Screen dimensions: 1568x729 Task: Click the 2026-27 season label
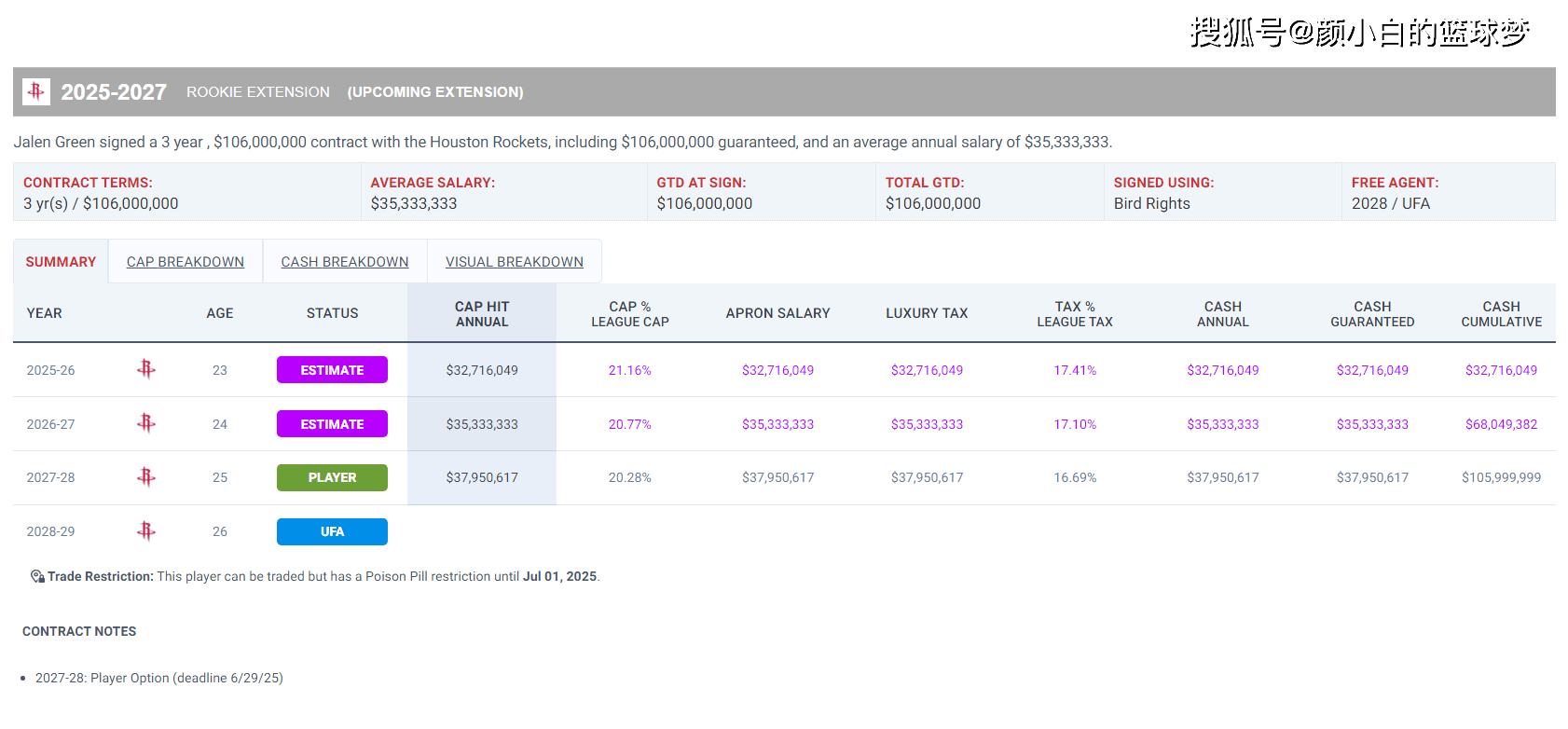(x=50, y=424)
